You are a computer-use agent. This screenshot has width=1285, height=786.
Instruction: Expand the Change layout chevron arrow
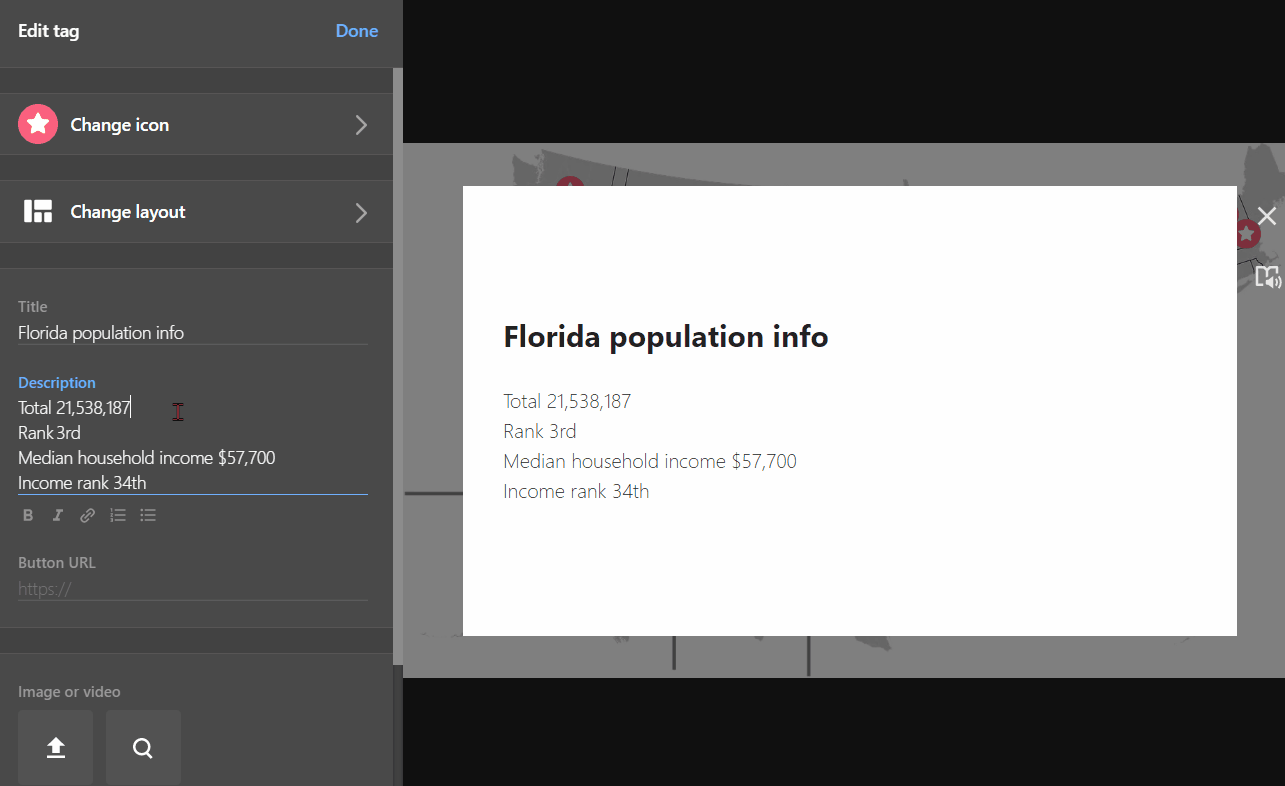tap(361, 212)
